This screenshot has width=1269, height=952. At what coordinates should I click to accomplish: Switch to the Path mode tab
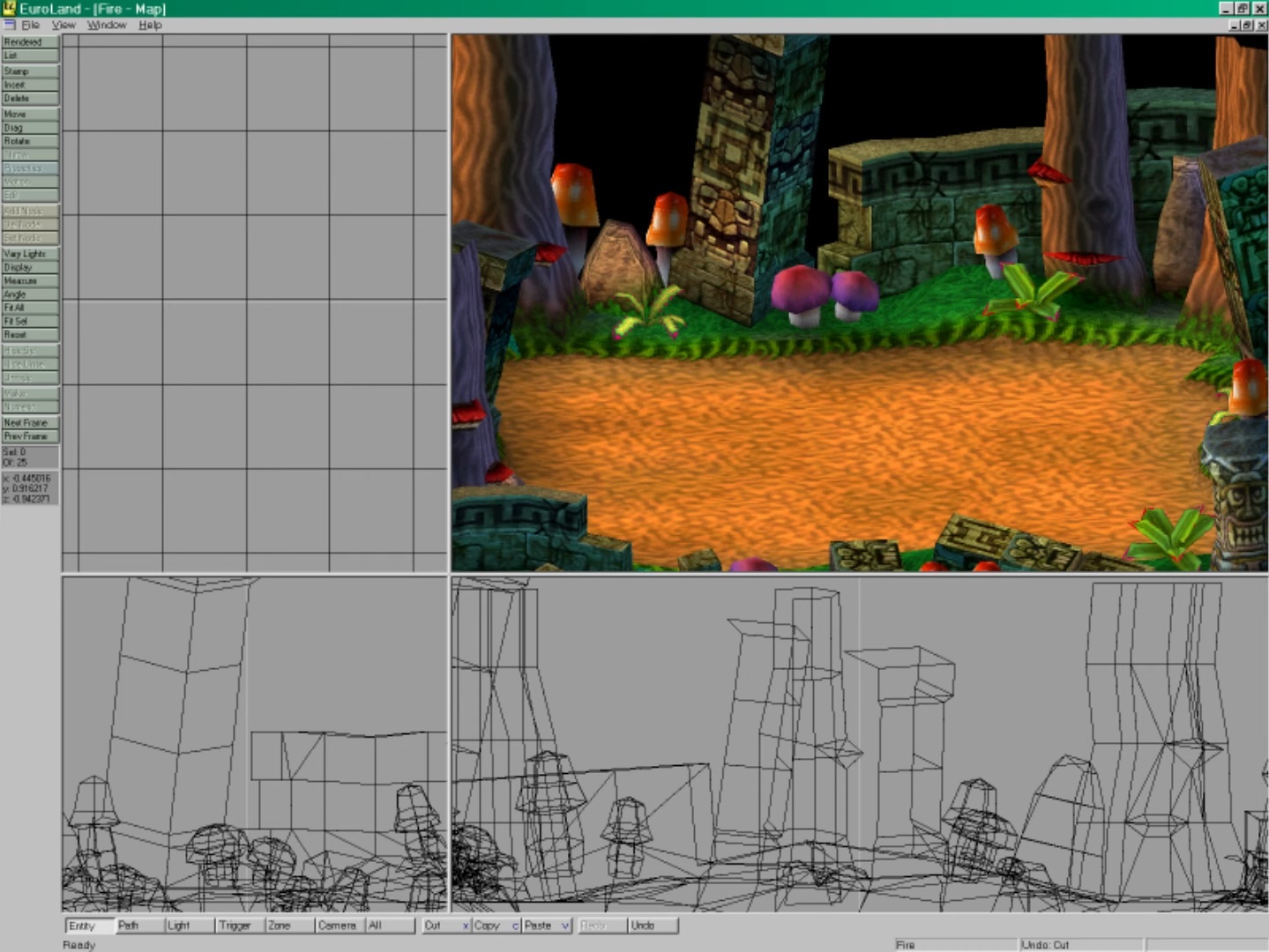pos(139,926)
